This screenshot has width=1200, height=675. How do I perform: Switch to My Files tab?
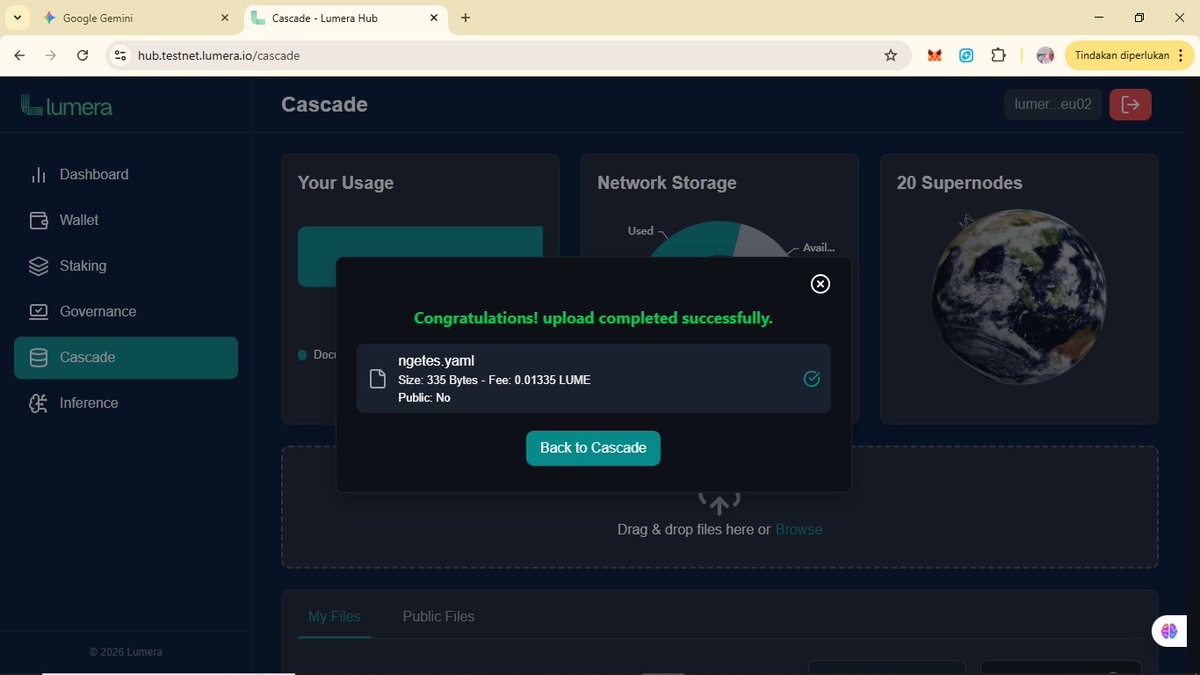click(x=334, y=617)
